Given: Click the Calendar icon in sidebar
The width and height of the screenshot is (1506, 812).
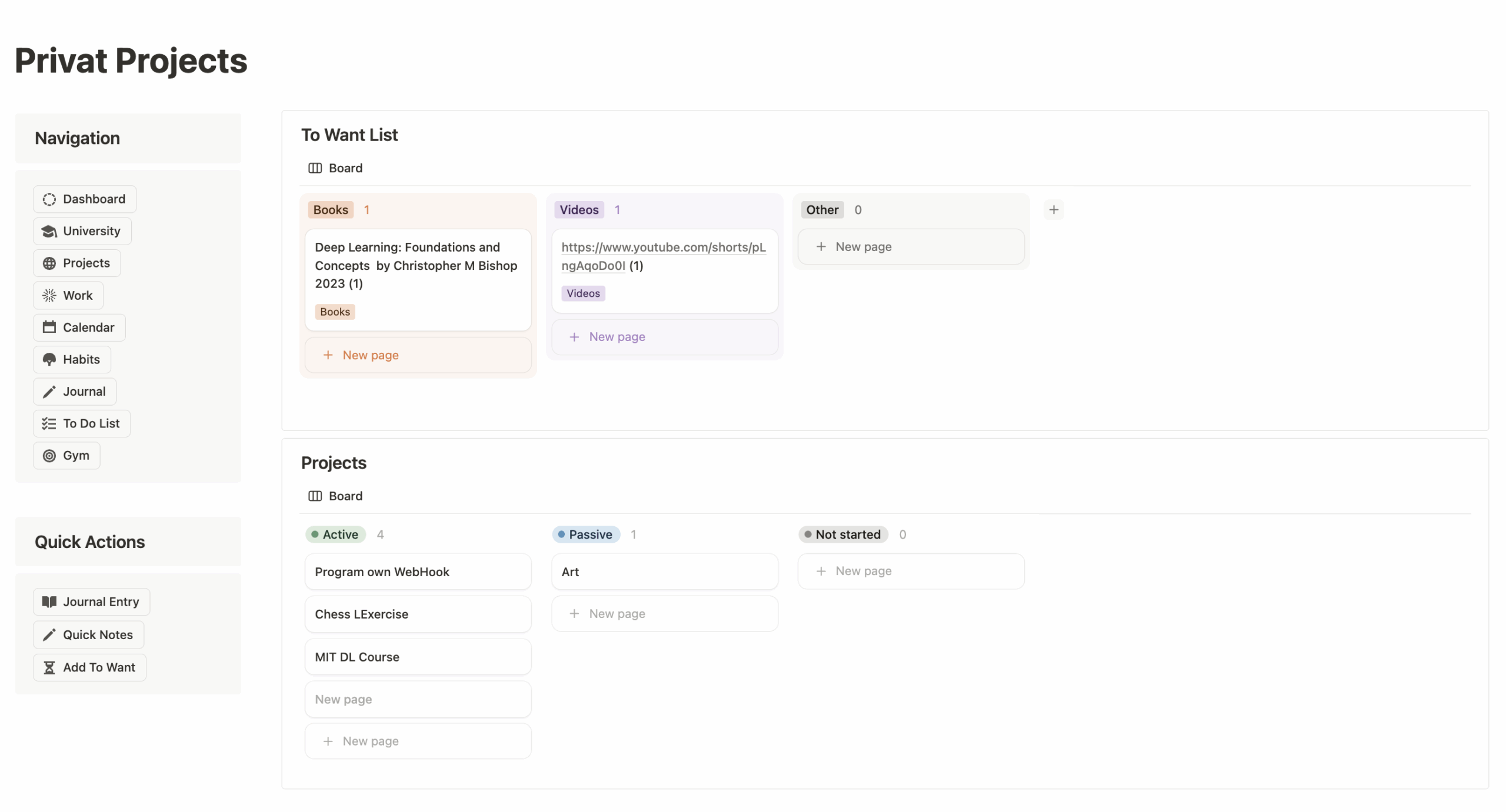Looking at the screenshot, I should point(49,328).
